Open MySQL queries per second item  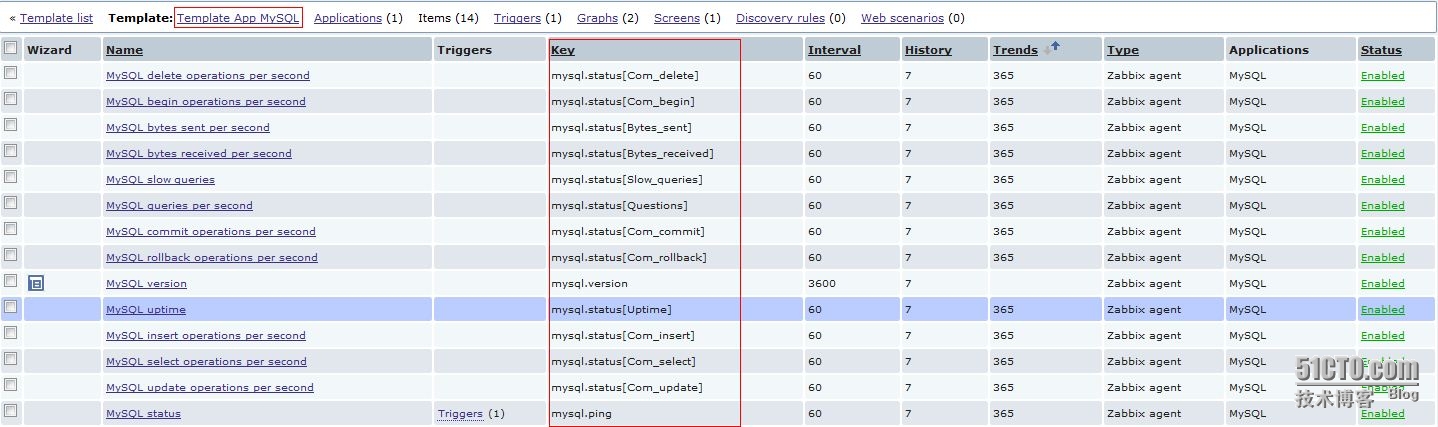click(179, 206)
